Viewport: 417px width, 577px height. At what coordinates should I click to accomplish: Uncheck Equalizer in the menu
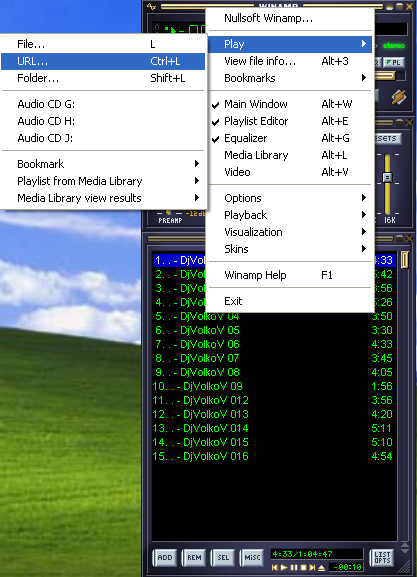[x=290, y=138]
